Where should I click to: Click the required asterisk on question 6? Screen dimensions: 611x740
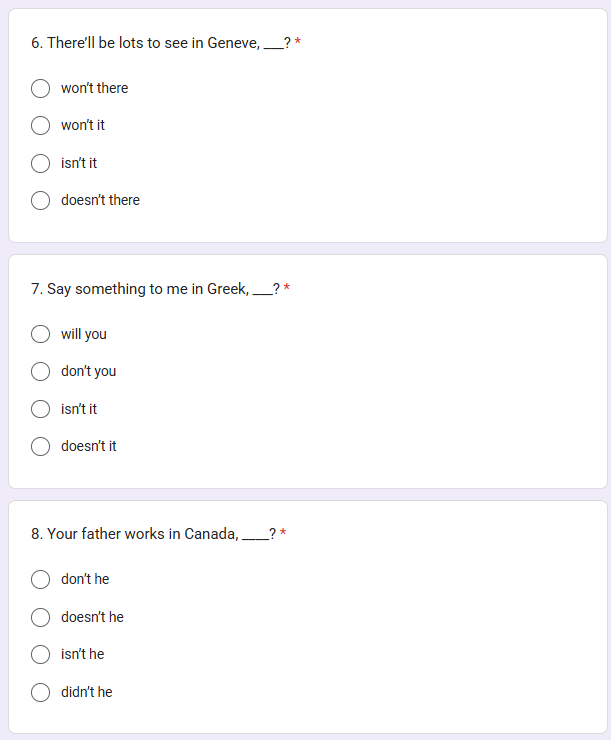[298, 42]
